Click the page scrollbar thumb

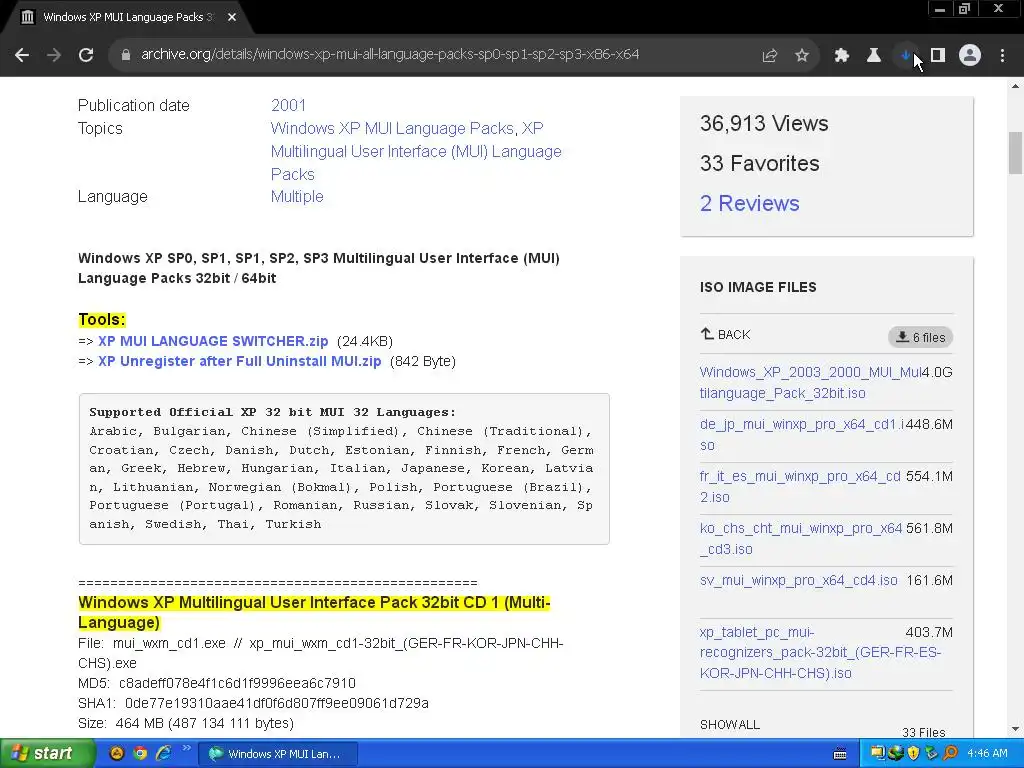1015,153
